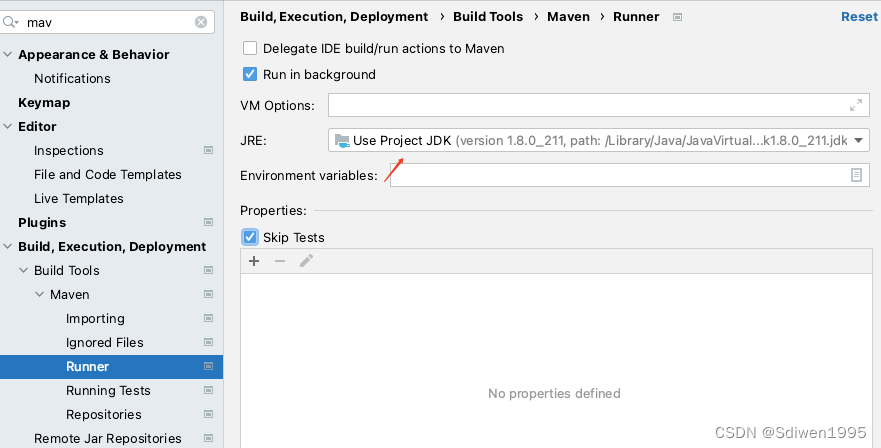The width and height of the screenshot is (881, 448).
Task: Open Maven Running Tests settings
Action: click(108, 391)
